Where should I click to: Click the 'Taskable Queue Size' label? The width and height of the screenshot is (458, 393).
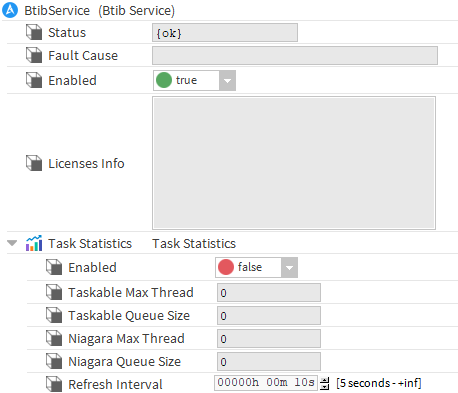click(129, 315)
